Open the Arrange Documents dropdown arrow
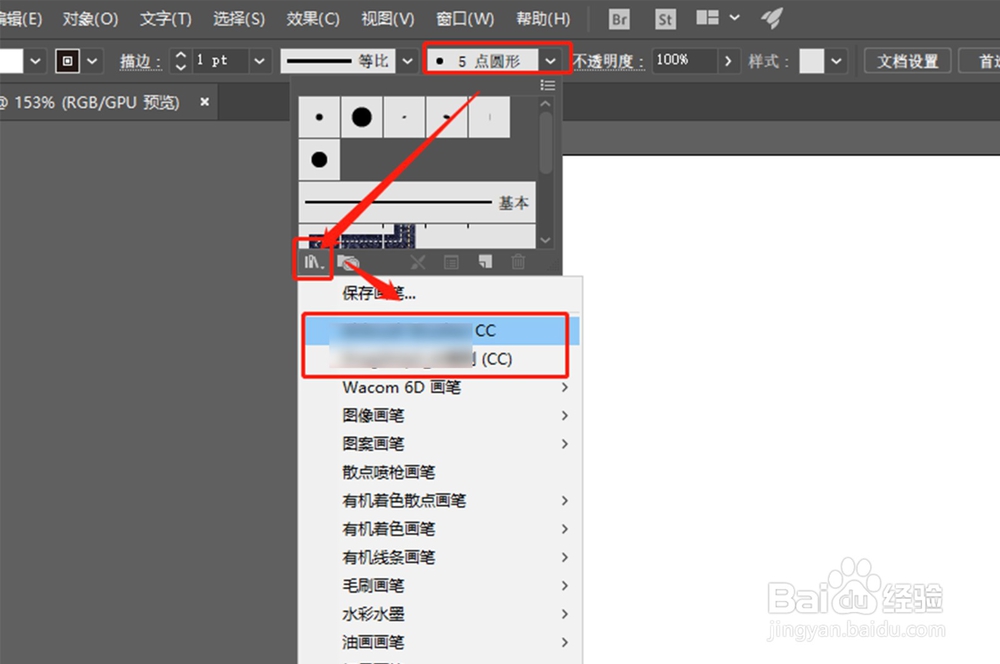Screen dimensions: 1000x664 pos(735,18)
